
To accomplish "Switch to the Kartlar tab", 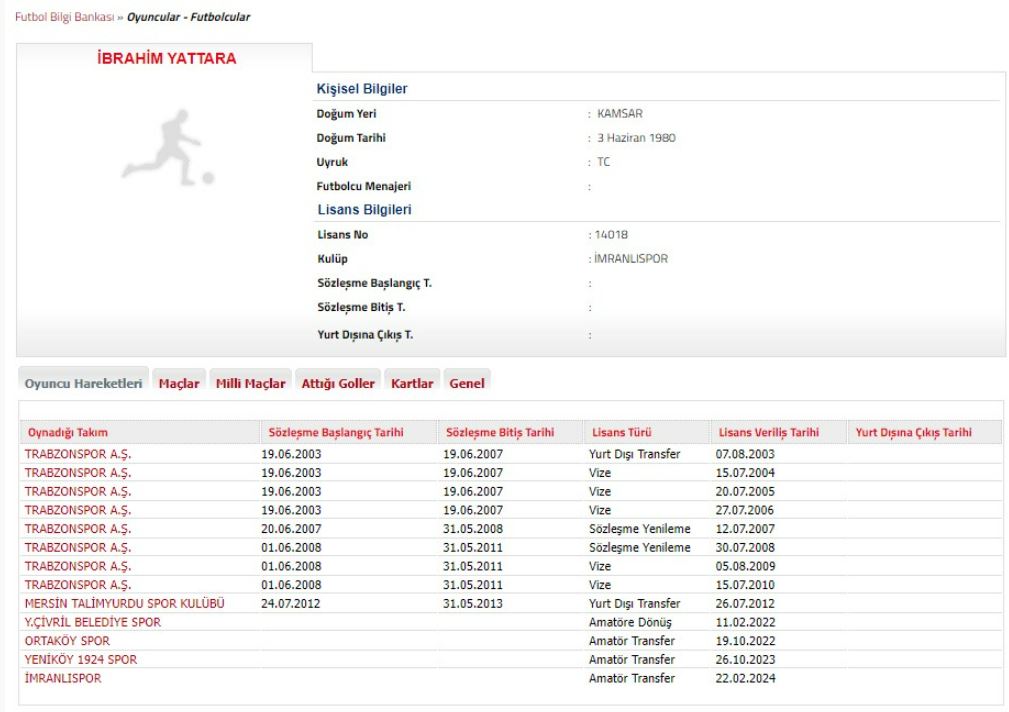I will coord(412,383).
